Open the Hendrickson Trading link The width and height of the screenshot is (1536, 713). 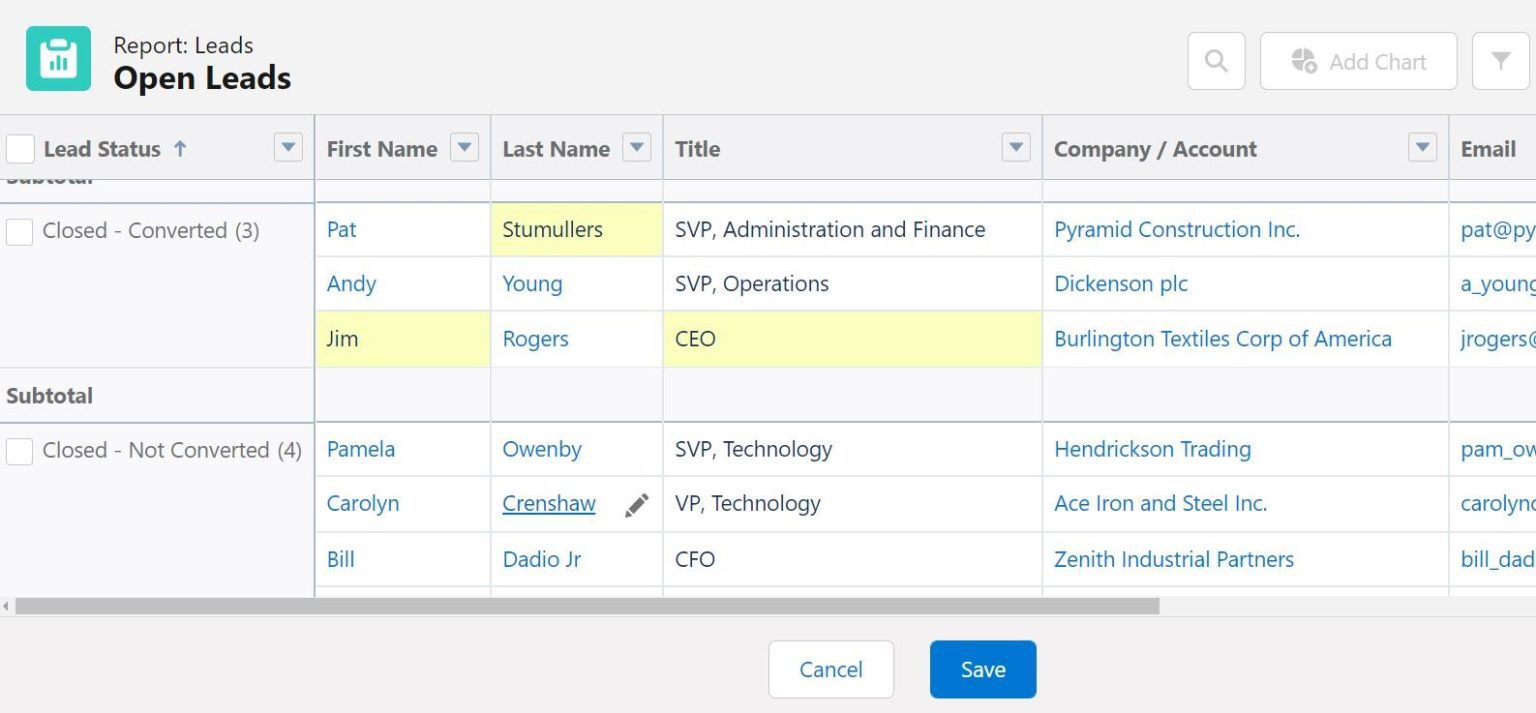click(x=1152, y=449)
